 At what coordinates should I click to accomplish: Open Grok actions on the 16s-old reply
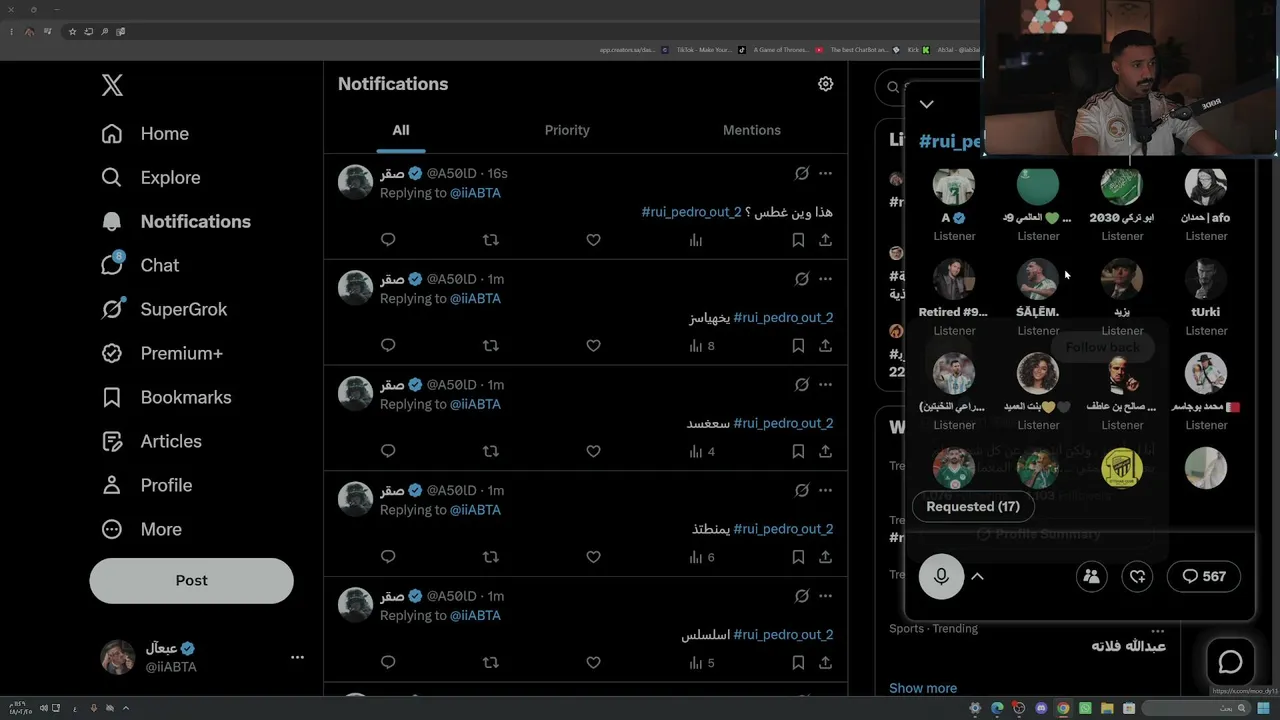click(x=801, y=173)
